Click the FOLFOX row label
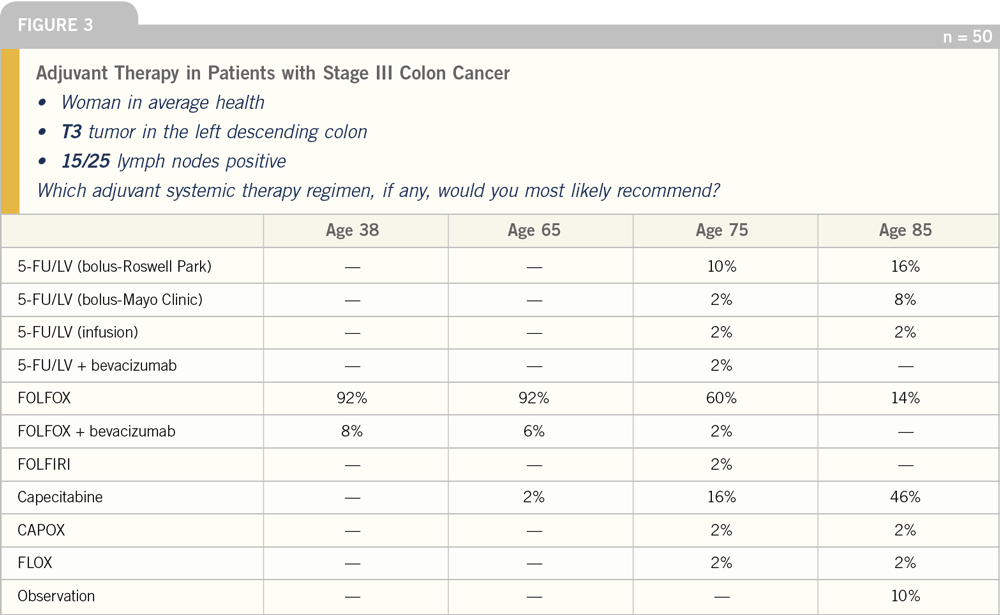 (x=44, y=398)
